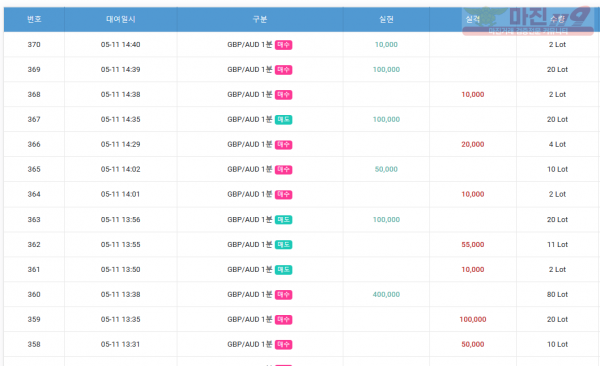Click the timestamp 05-11 14:02

click(121, 169)
